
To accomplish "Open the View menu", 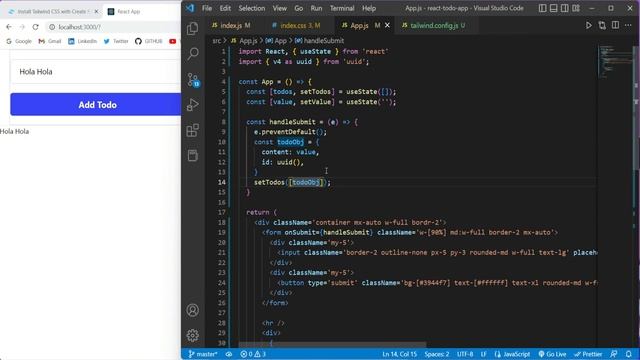I will tap(280, 8).
